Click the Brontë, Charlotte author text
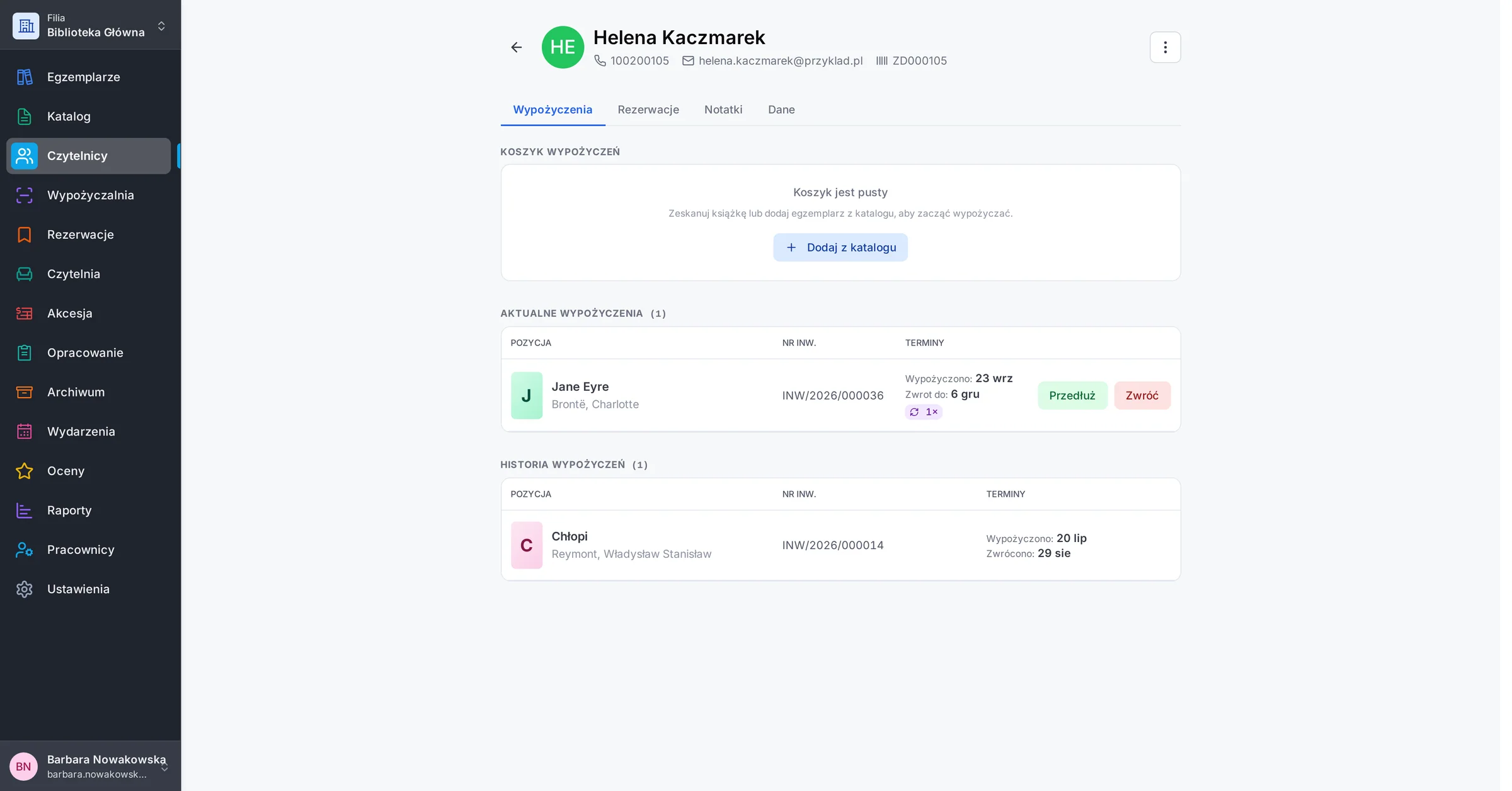This screenshot has width=1512, height=791. tap(595, 405)
